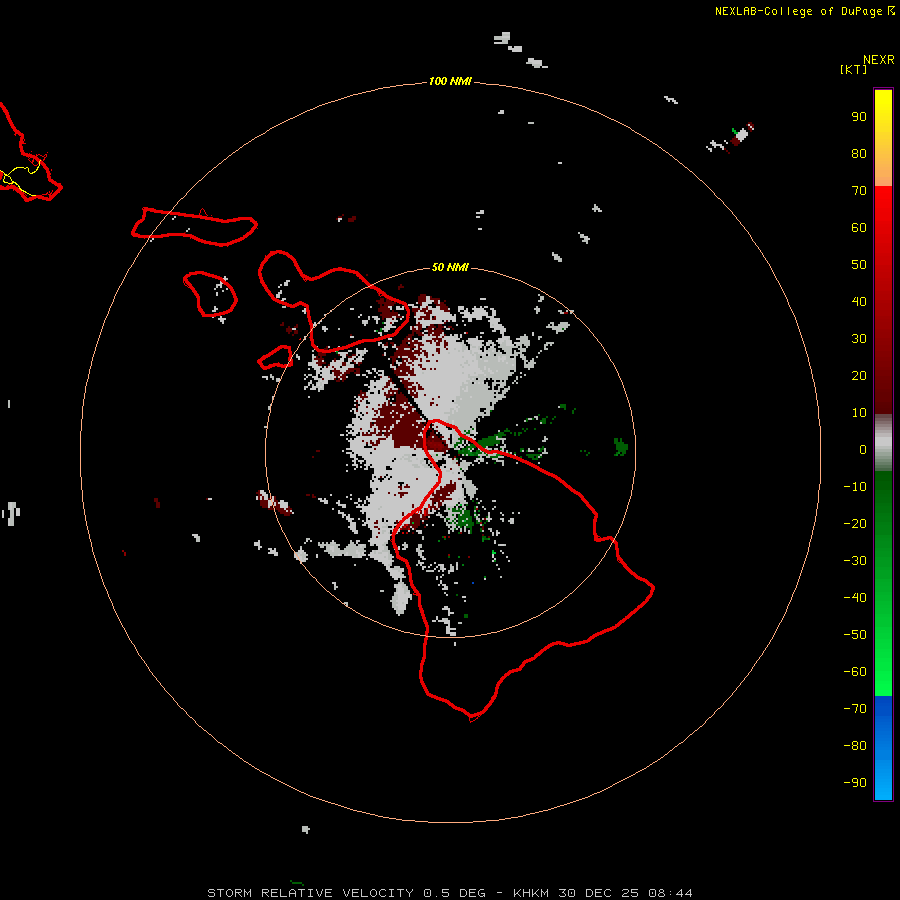Click the 50 value on the velocity scale
This screenshot has width=900, height=900.
tap(859, 265)
